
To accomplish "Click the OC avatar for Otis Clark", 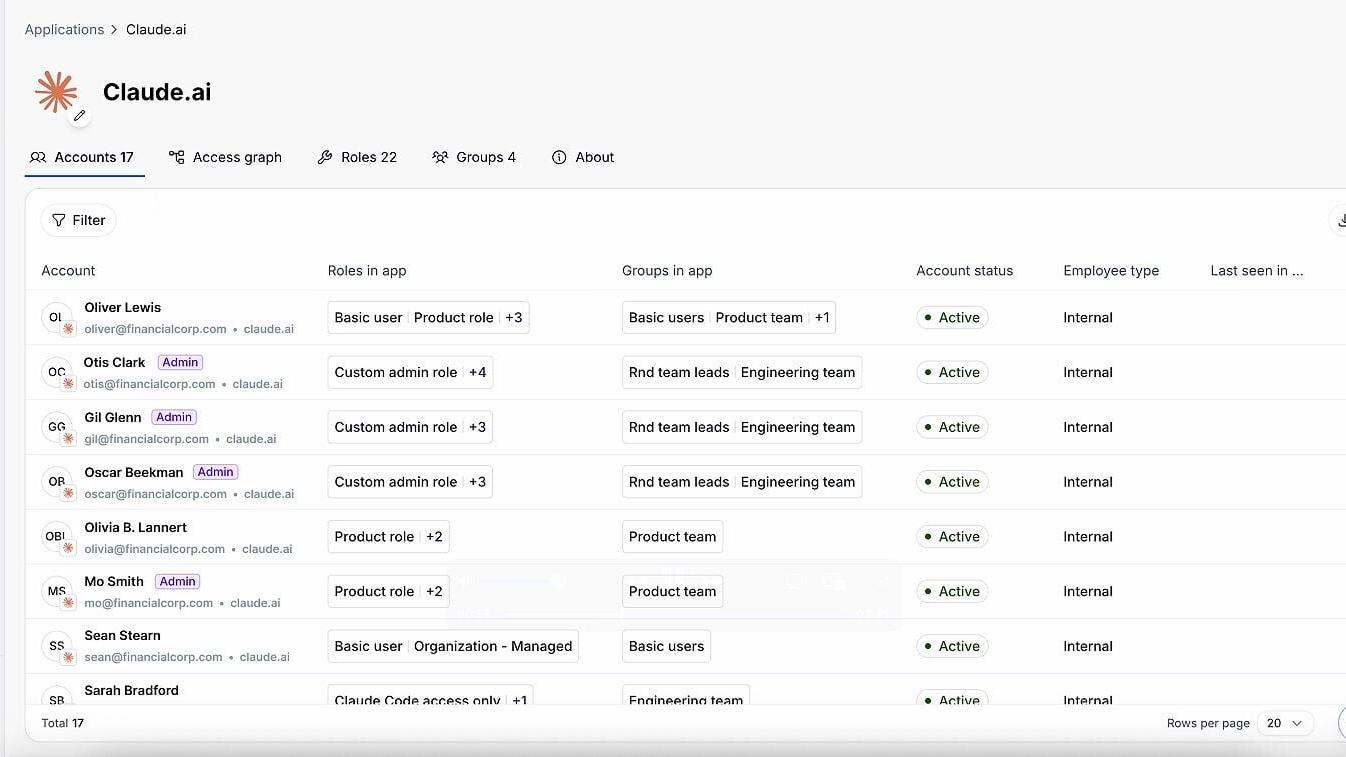I will [57, 372].
